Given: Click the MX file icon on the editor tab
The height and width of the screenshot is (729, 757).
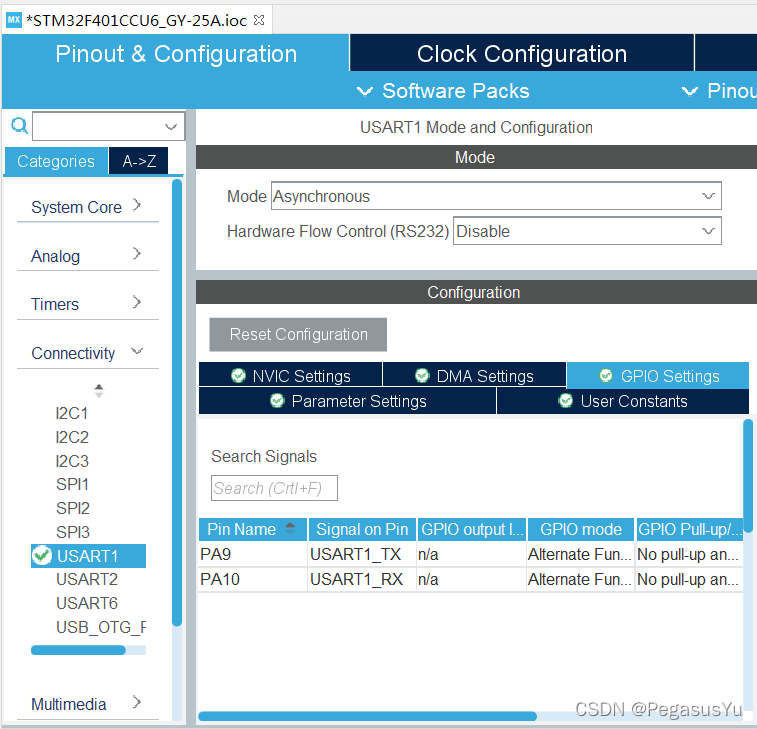Looking at the screenshot, I should point(14,20).
